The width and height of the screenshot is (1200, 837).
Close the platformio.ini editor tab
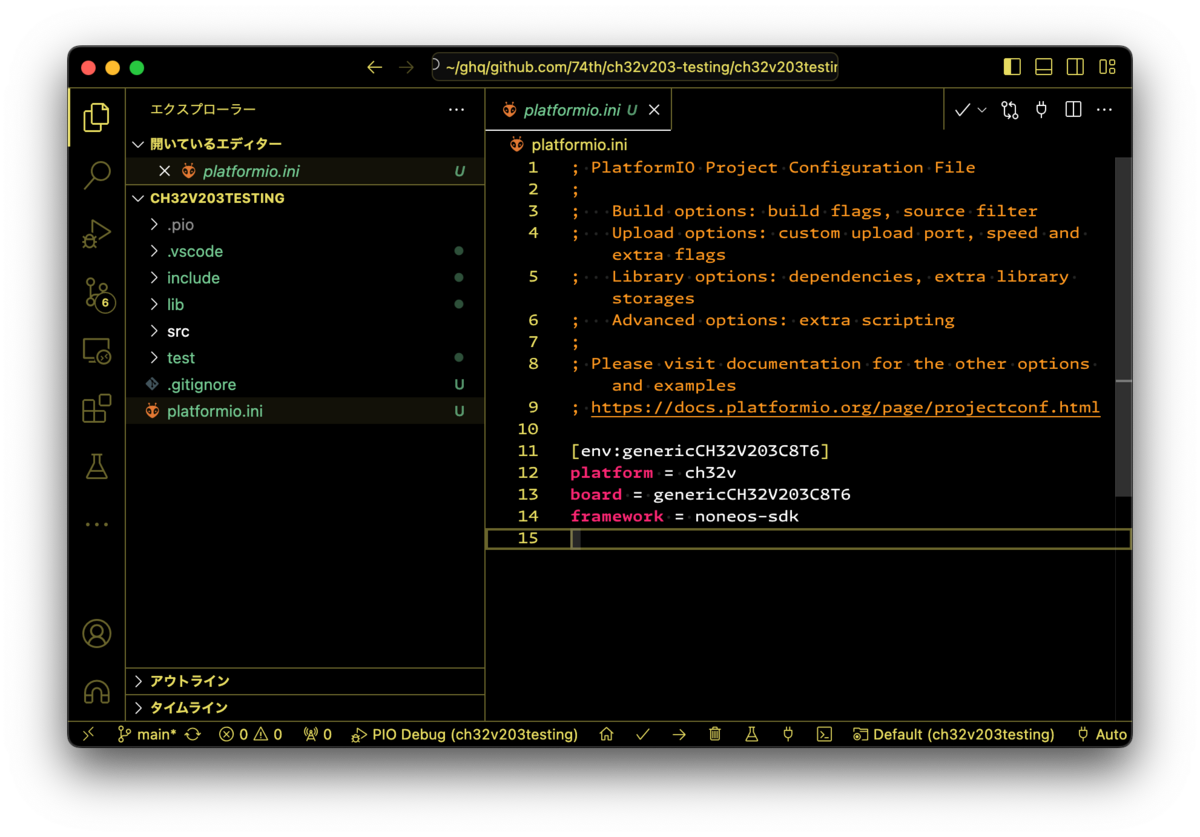(655, 110)
